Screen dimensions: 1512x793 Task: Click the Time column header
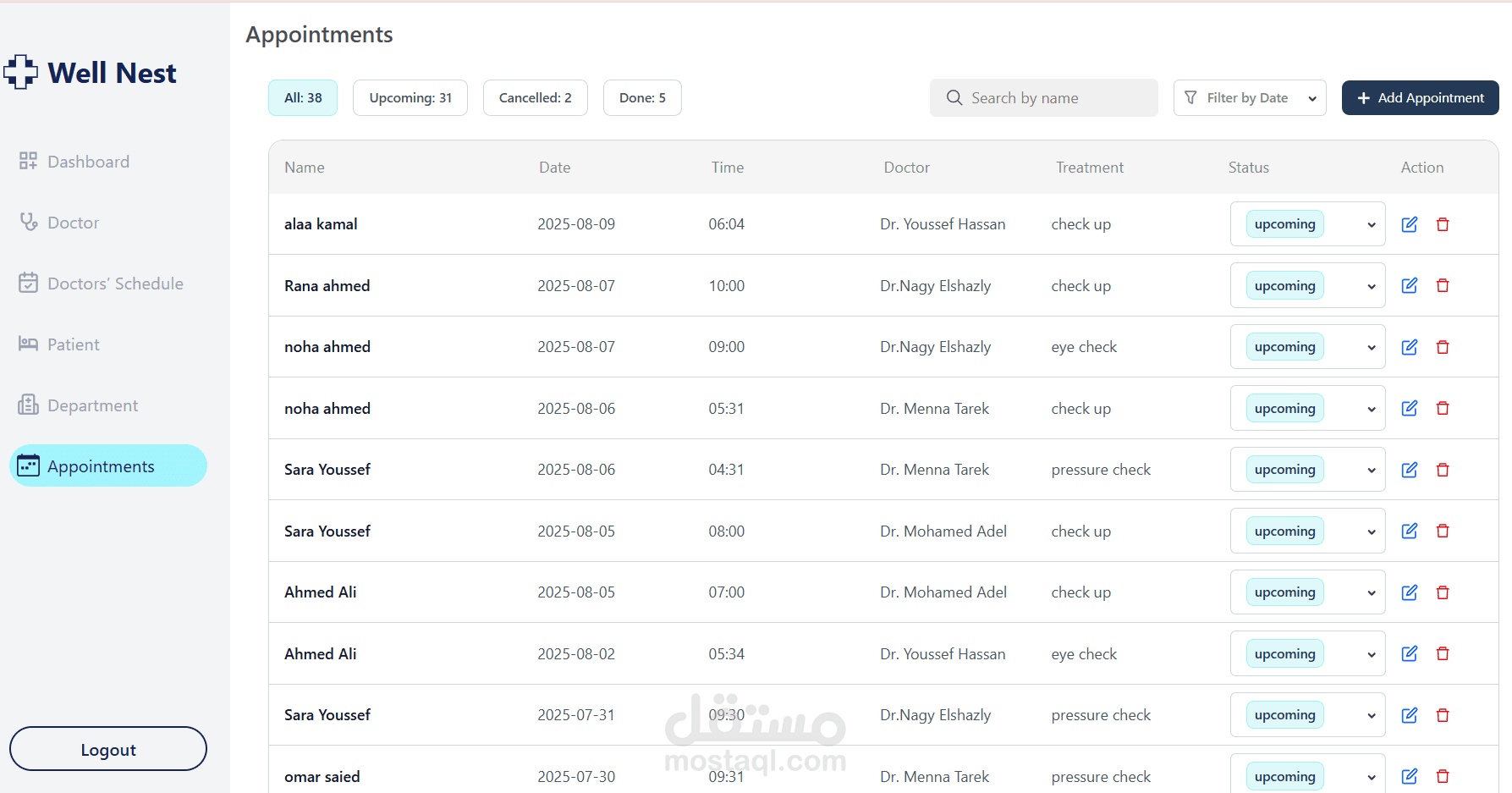coord(728,168)
